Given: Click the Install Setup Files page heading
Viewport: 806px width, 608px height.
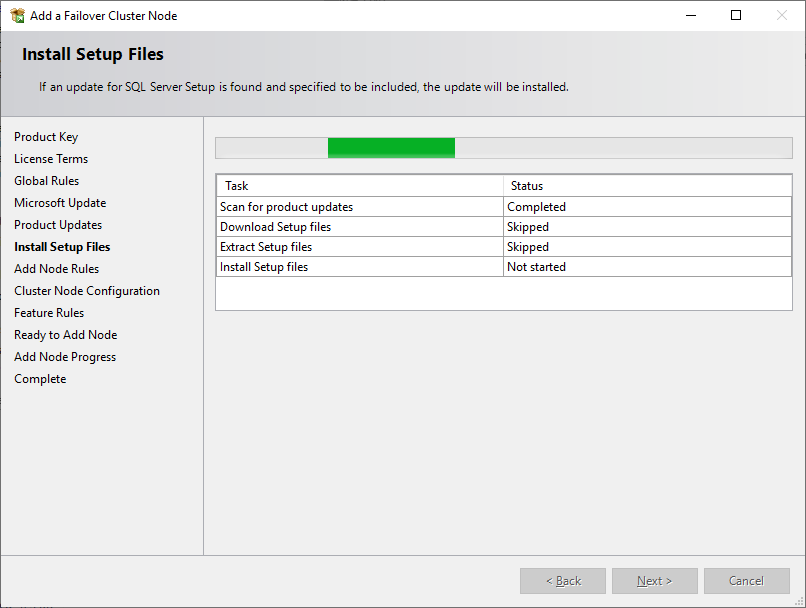Looking at the screenshot, I should (x=93, y=54).
